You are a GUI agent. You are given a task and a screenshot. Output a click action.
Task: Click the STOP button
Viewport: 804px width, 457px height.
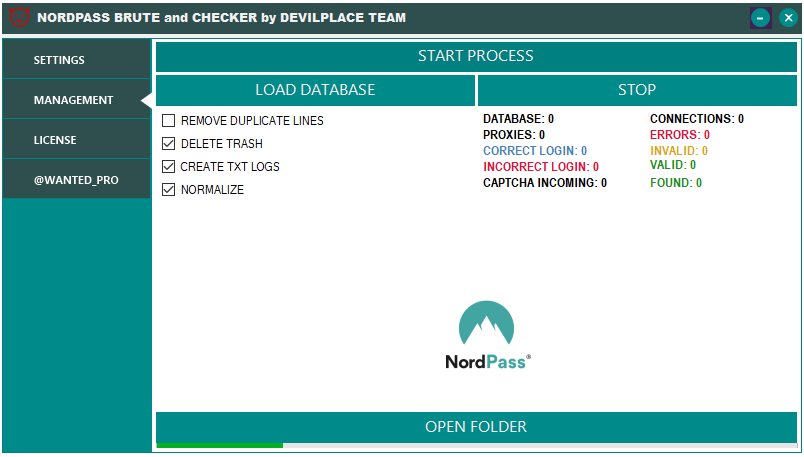tap(637, 90)
